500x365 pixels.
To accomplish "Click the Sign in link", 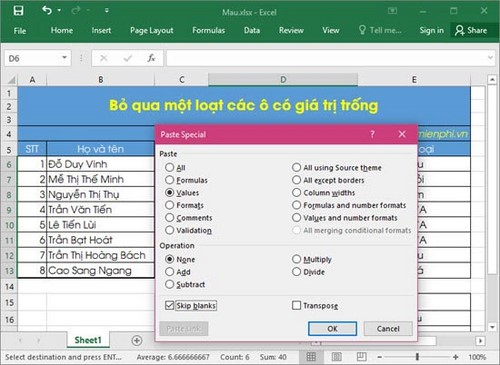I will point(432,30).
